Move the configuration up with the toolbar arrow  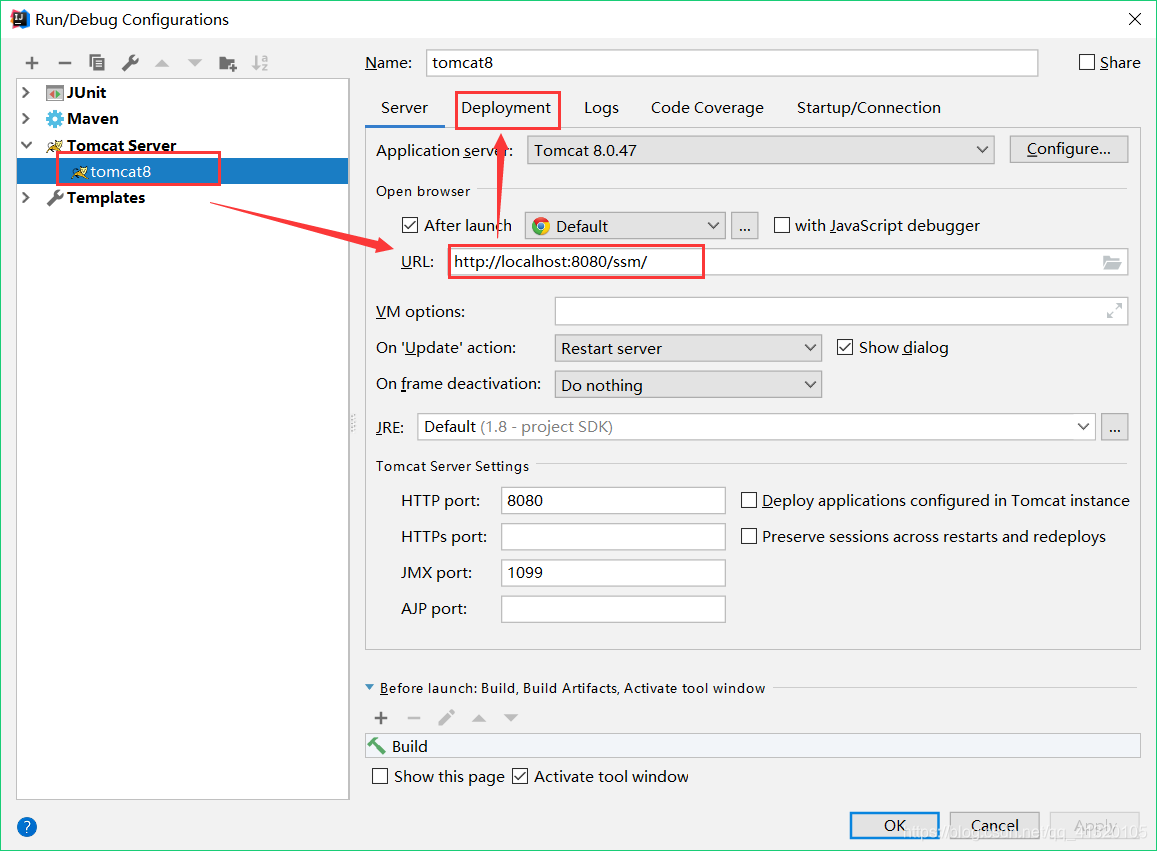tap(162, 63)
